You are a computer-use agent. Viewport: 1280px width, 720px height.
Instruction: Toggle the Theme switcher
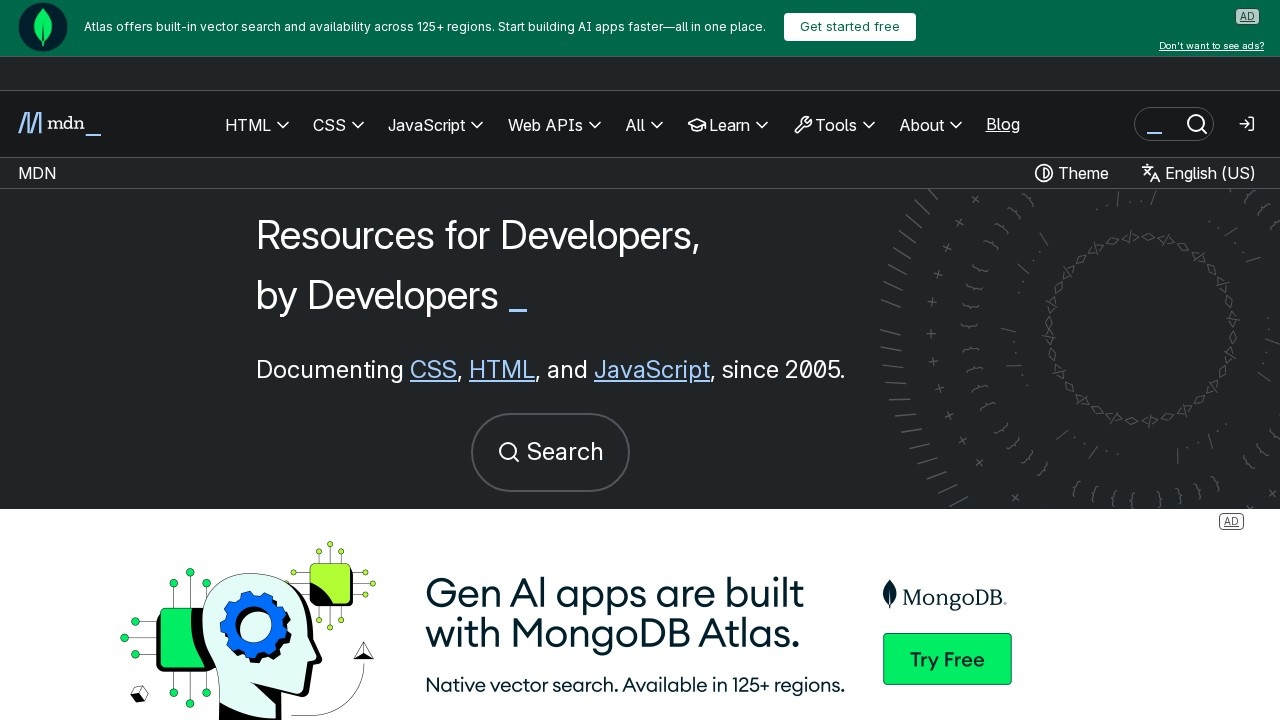(1071, 173)
